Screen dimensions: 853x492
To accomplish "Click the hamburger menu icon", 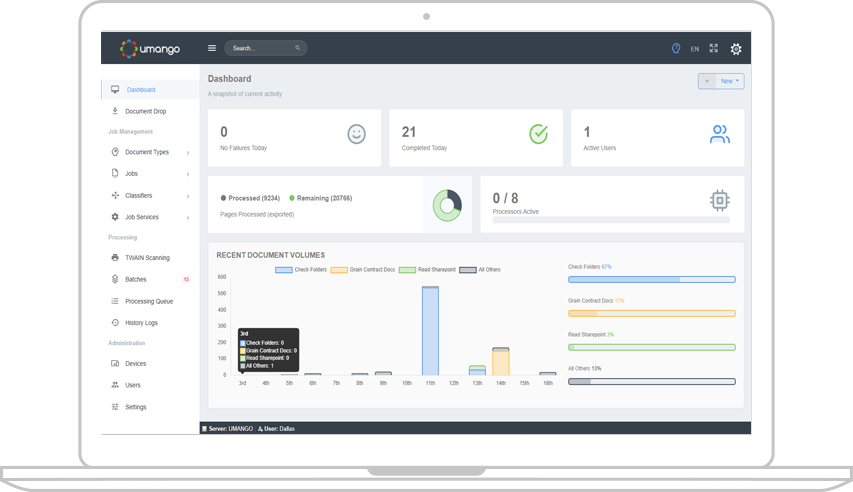I will point(211,48).
